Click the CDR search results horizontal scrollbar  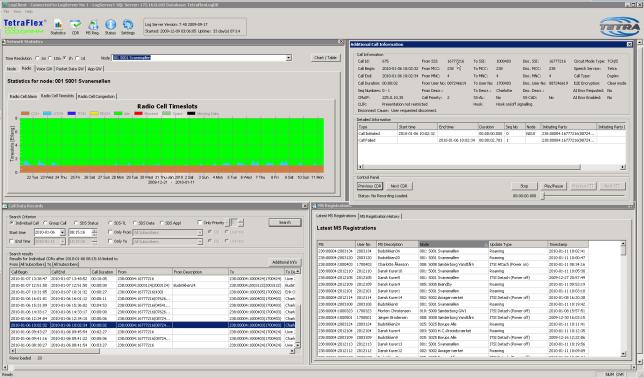[x=152, y=351]
